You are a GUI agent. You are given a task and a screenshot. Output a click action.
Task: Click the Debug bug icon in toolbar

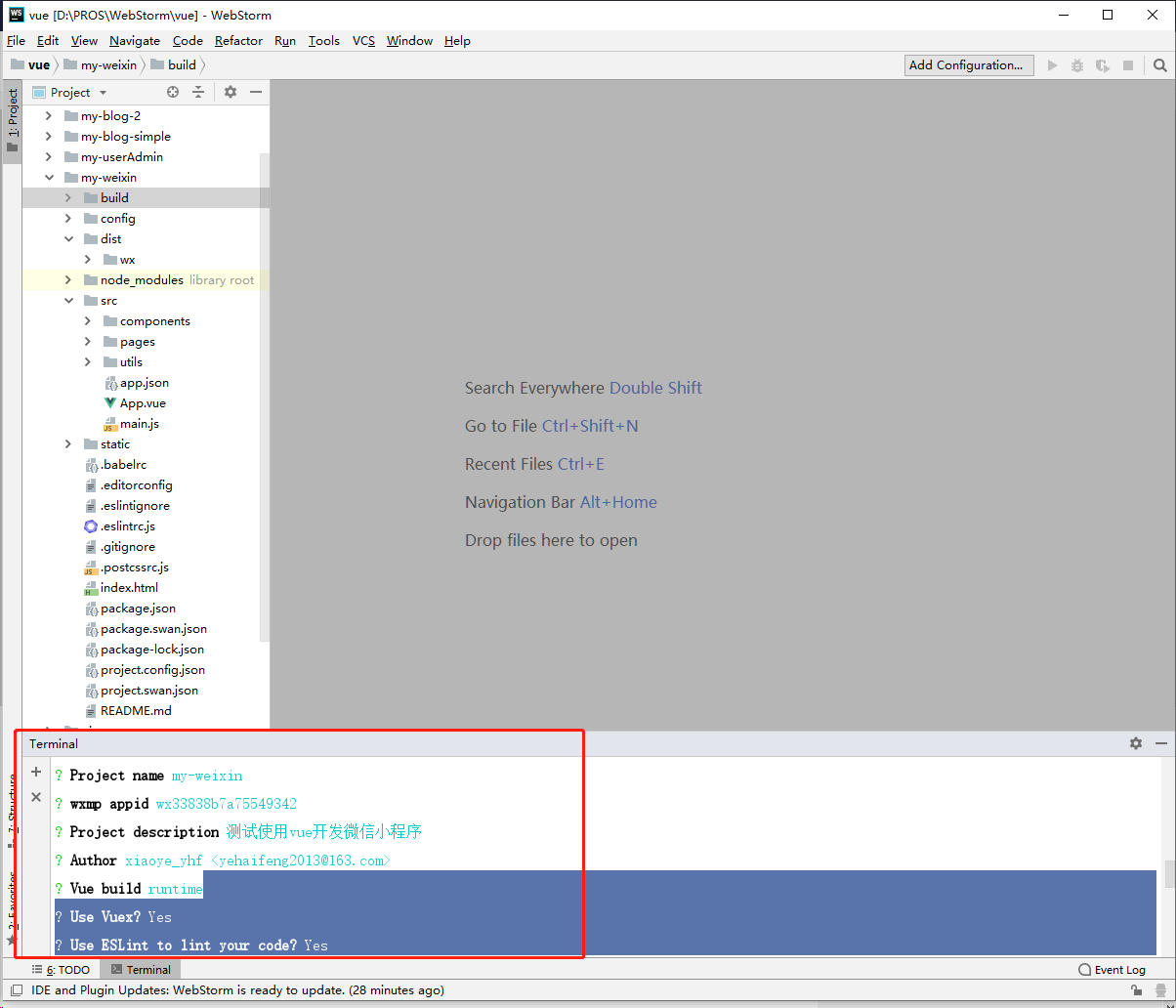pyautogui.click(x=1077, y=65)
